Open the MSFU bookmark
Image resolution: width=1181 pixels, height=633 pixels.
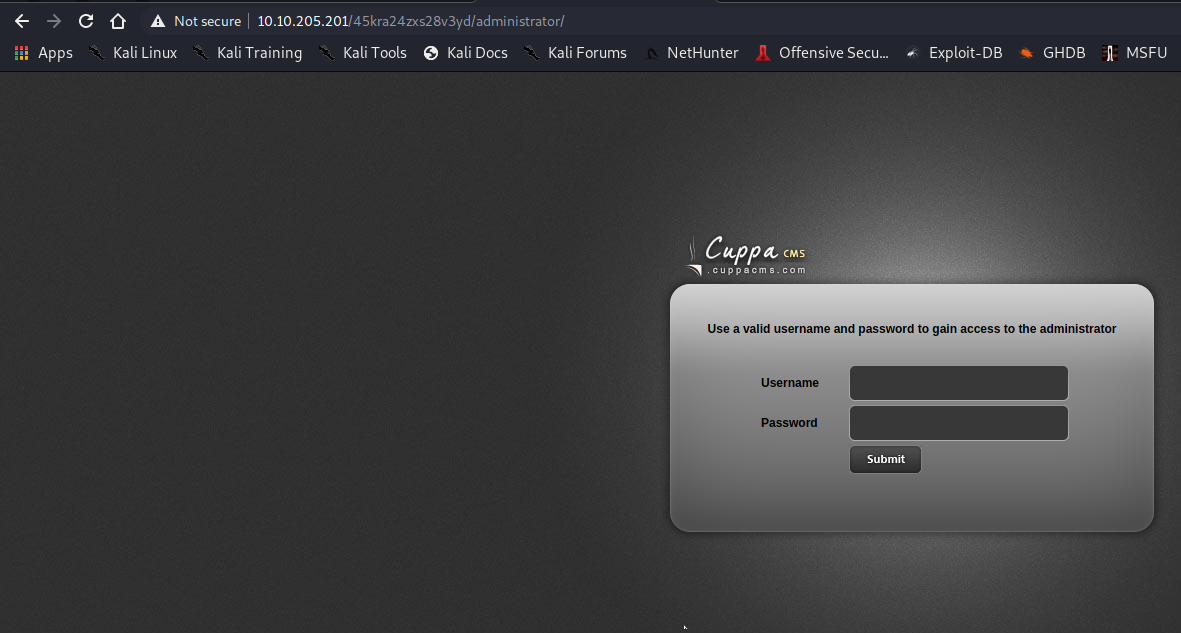point(1134,53)
